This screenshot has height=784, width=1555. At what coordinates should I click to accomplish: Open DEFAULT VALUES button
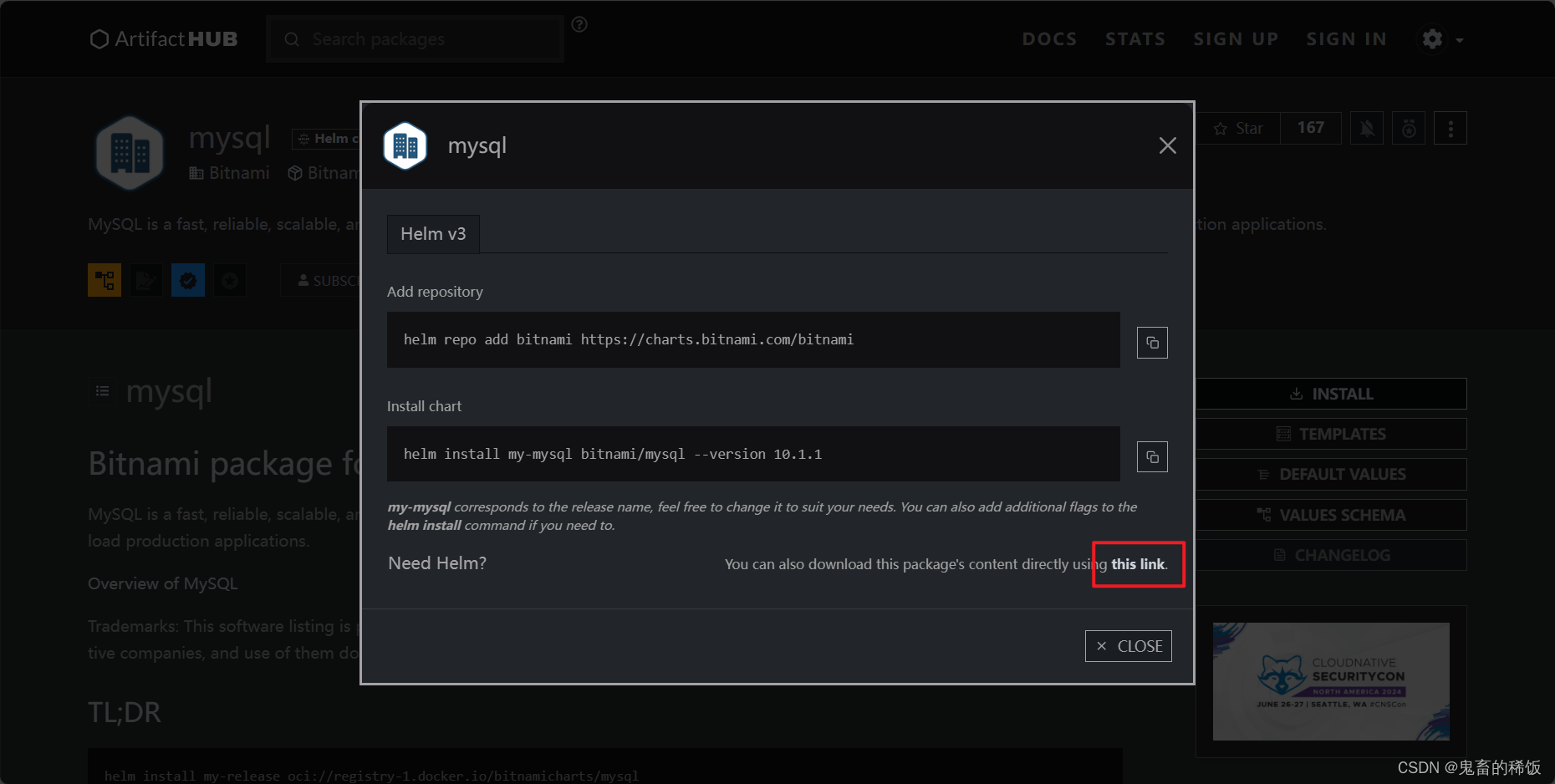pyautogui.click(x=1331, y=474)
